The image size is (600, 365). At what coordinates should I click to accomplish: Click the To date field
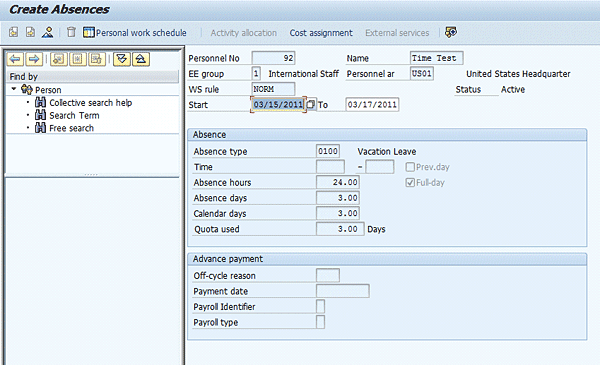(372, 104)
